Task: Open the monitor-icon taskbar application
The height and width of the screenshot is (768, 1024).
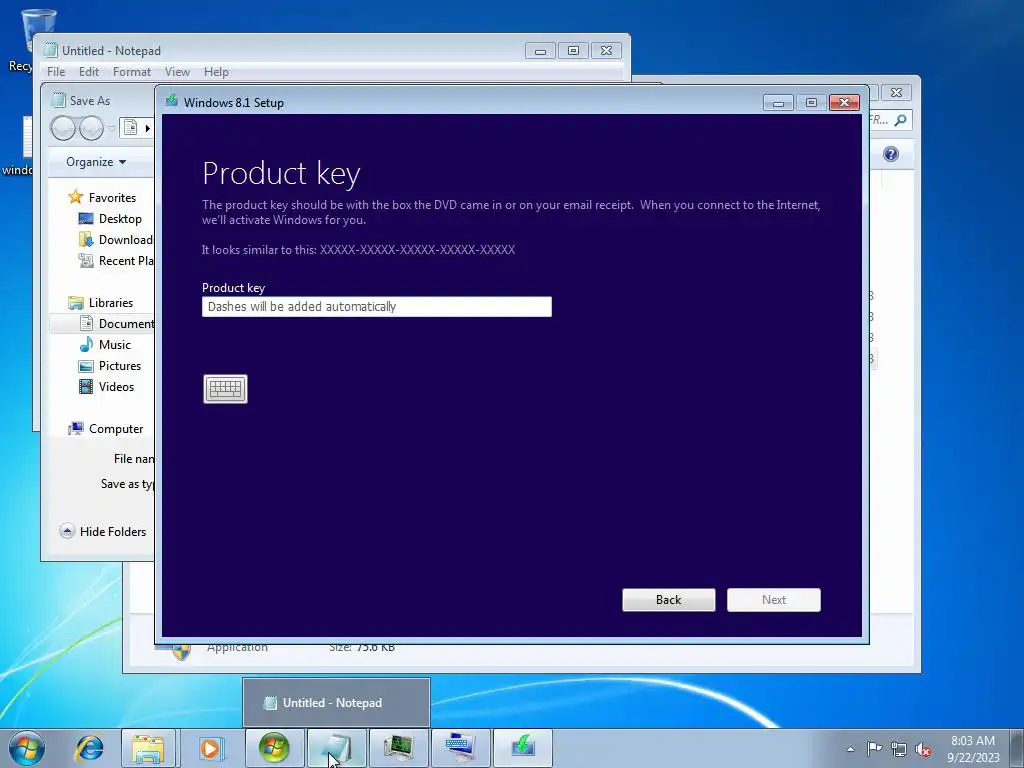Action: pos(397,748)
